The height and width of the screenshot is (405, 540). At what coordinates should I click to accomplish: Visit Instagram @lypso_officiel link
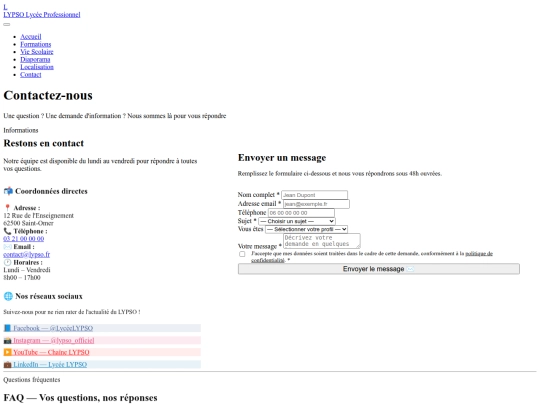[x=49, y=340]
